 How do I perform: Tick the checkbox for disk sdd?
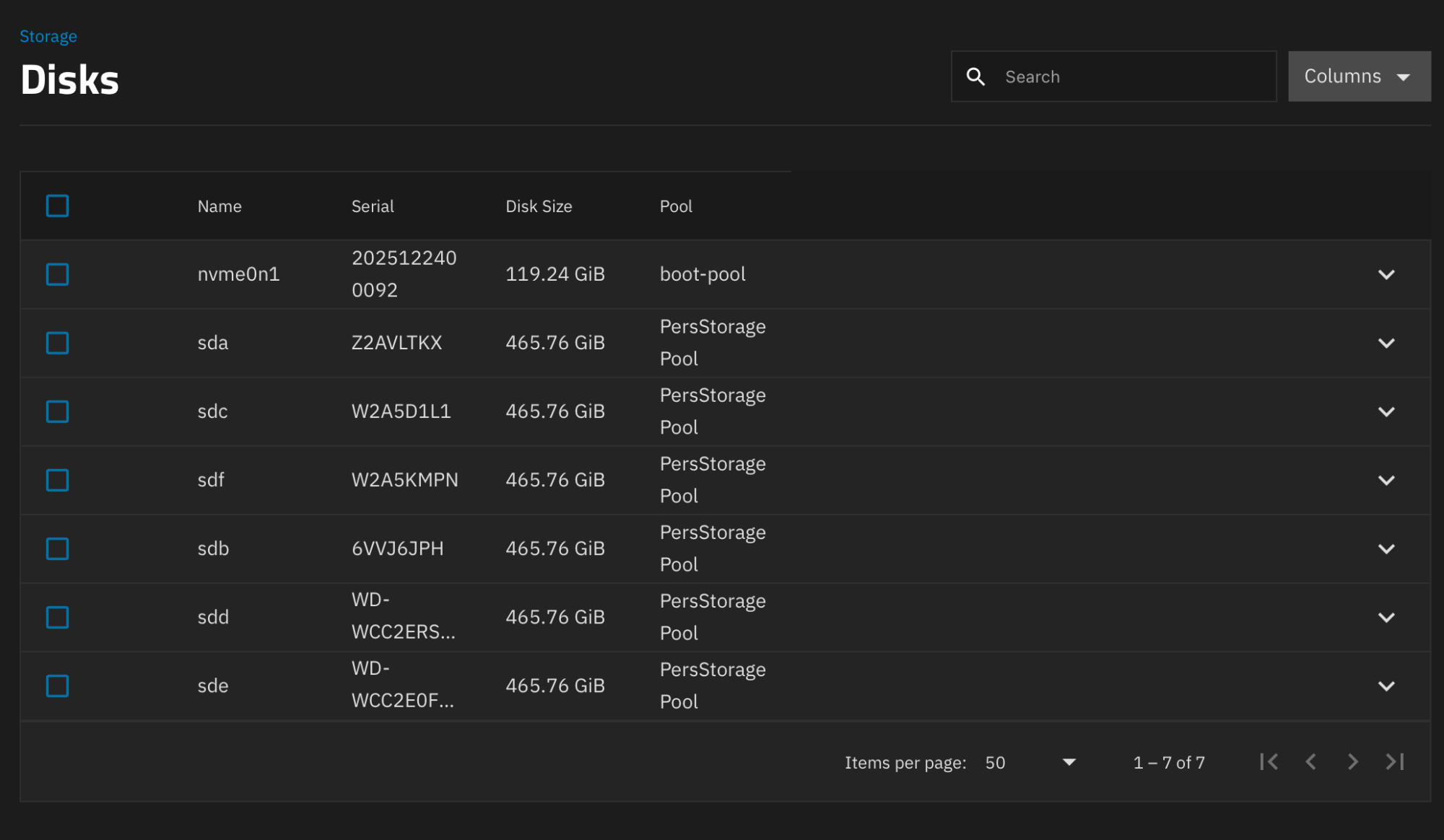tap(57, 617)
